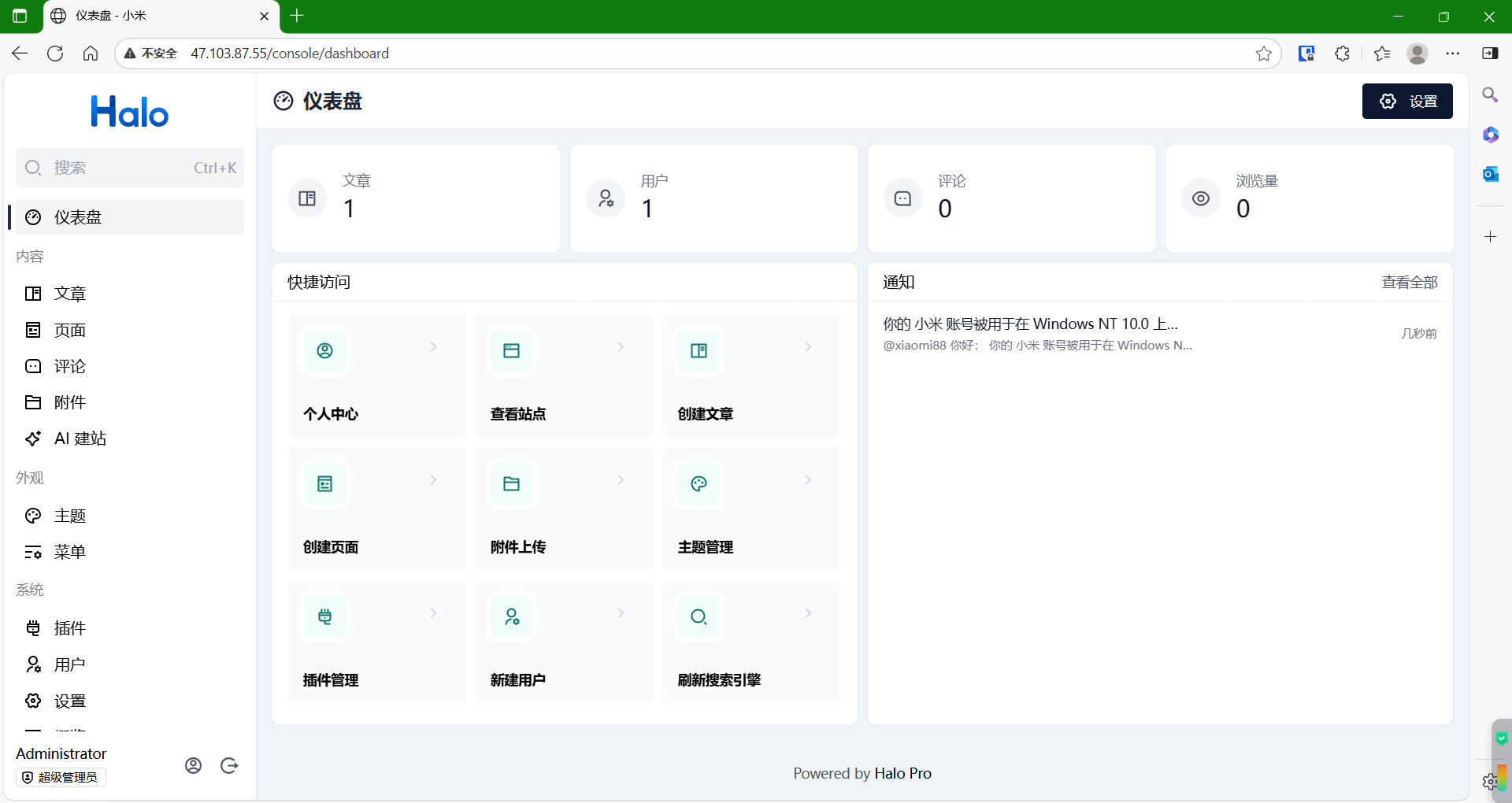Viewport: 1512px width, 803px height.
Task: Click the 设置 gear icon in the sidebar
Action: 33,701
